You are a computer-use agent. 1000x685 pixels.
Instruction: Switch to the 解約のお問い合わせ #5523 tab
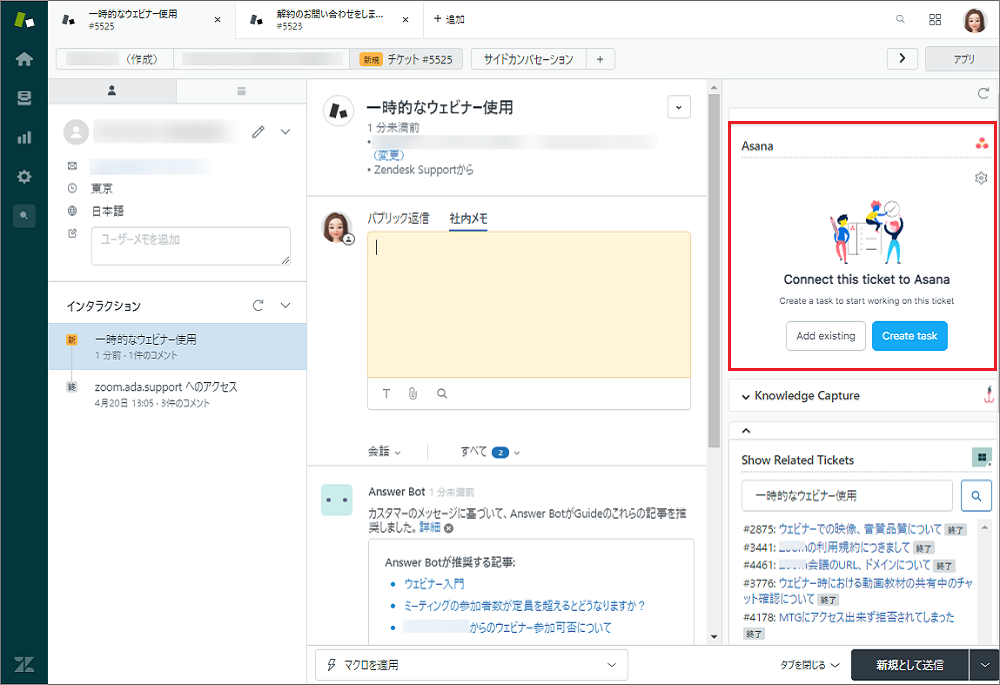329,20
